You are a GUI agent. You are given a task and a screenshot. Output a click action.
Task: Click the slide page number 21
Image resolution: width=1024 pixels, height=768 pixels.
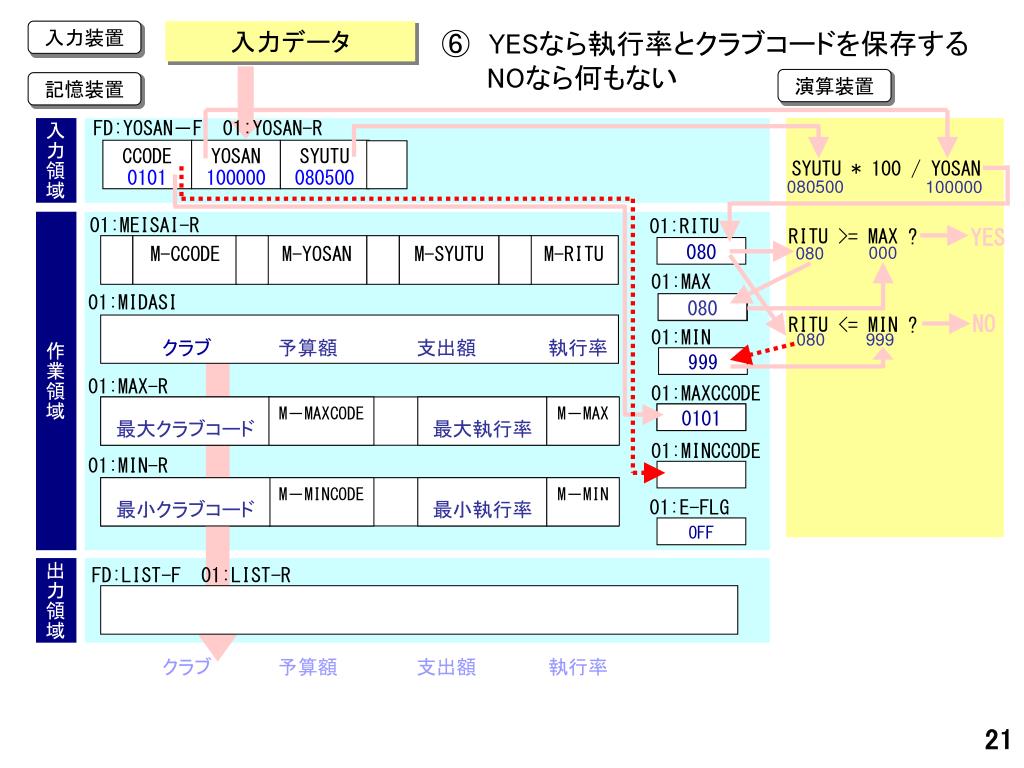[x=997, y=739]
